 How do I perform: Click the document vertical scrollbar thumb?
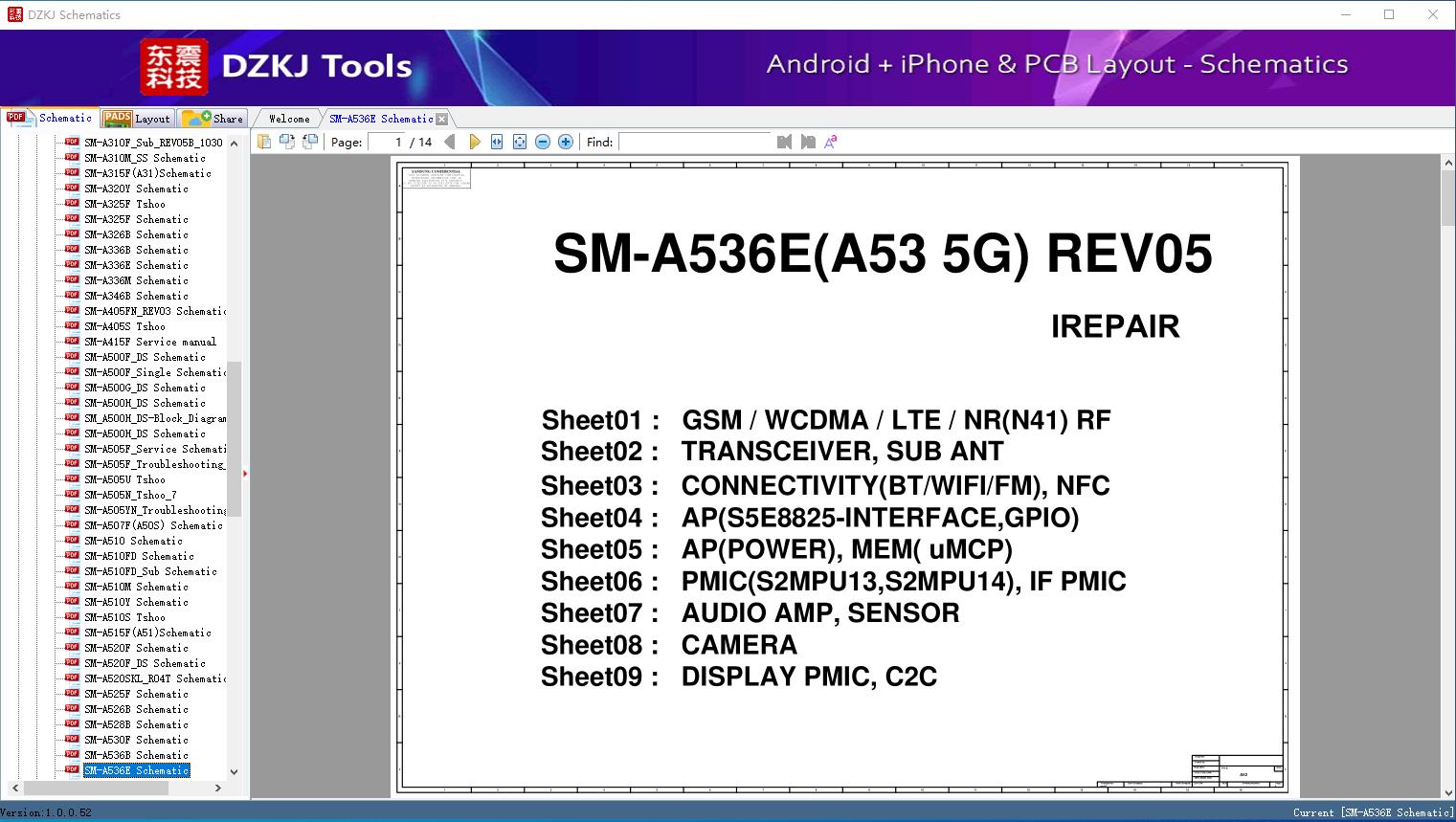pos(1448,199)
